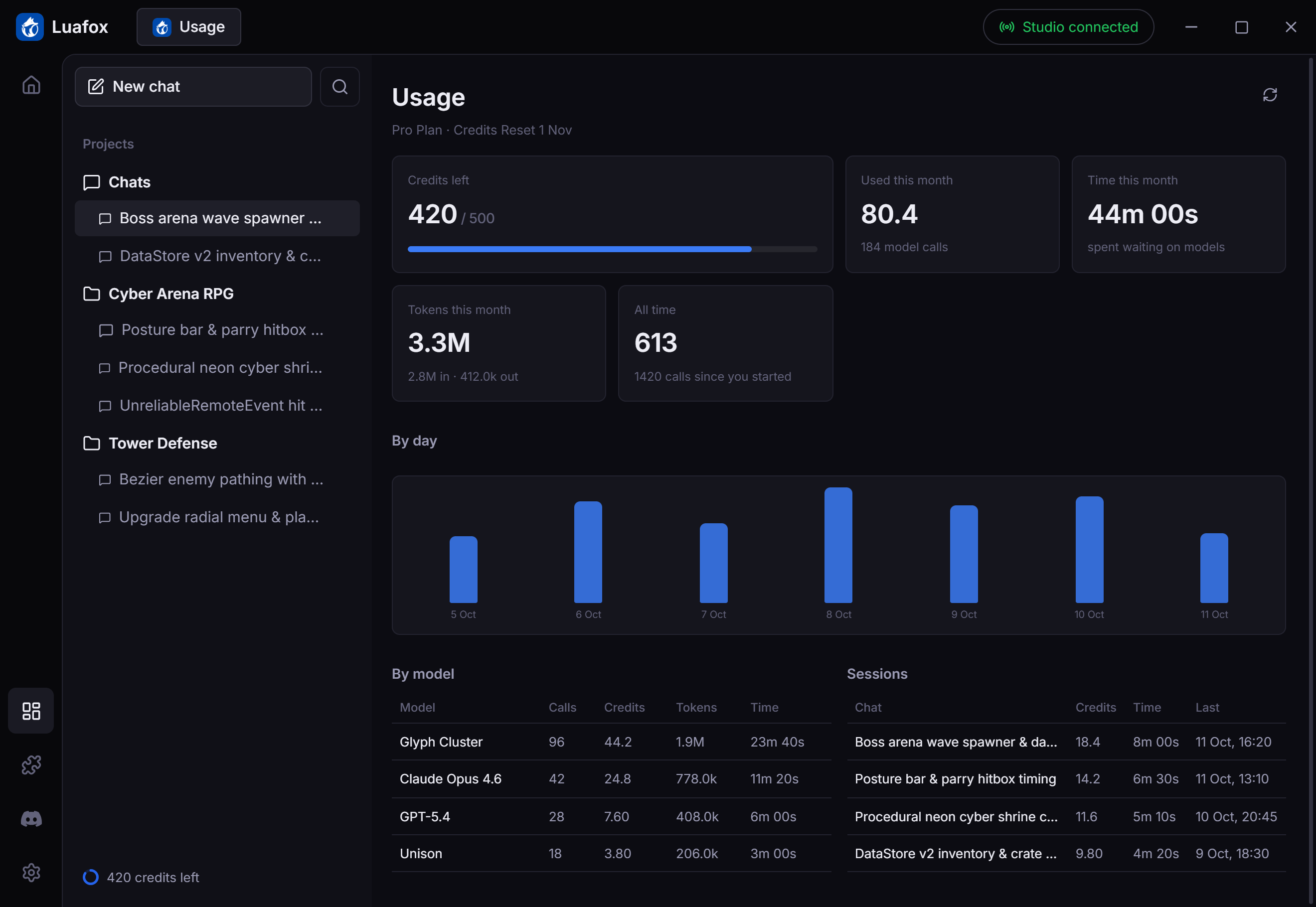Open Upgrade radial menu chat
1316x907 pixels.
coord(217,517)
